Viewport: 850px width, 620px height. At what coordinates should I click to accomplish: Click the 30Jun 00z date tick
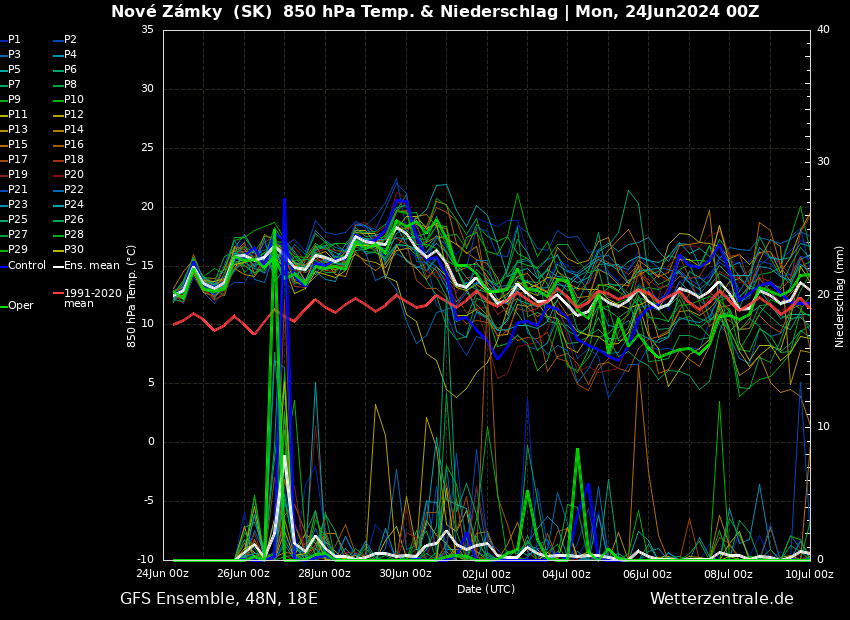pyautogui.click(x=405, y=574)
